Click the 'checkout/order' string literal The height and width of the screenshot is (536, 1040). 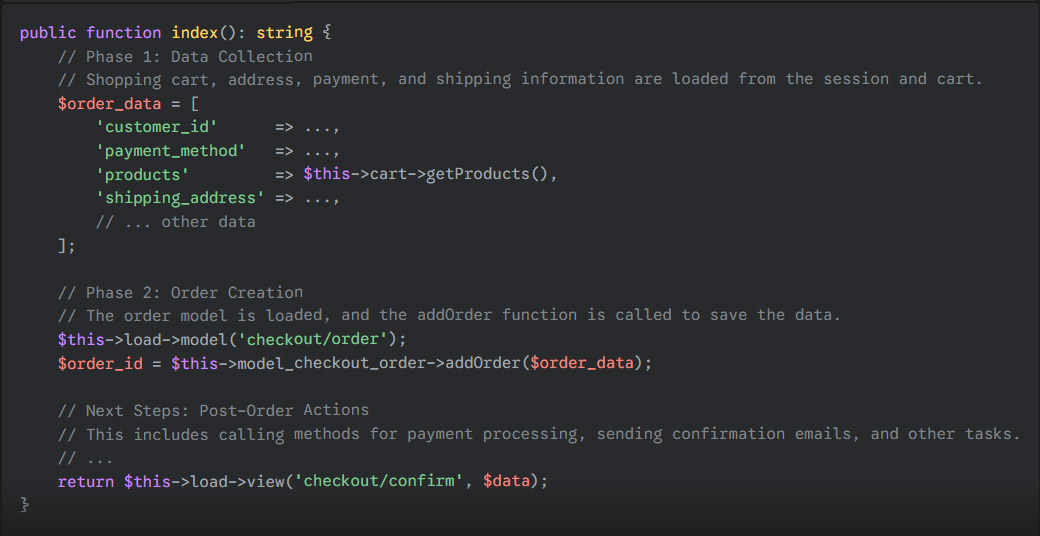tap(317, 339)
